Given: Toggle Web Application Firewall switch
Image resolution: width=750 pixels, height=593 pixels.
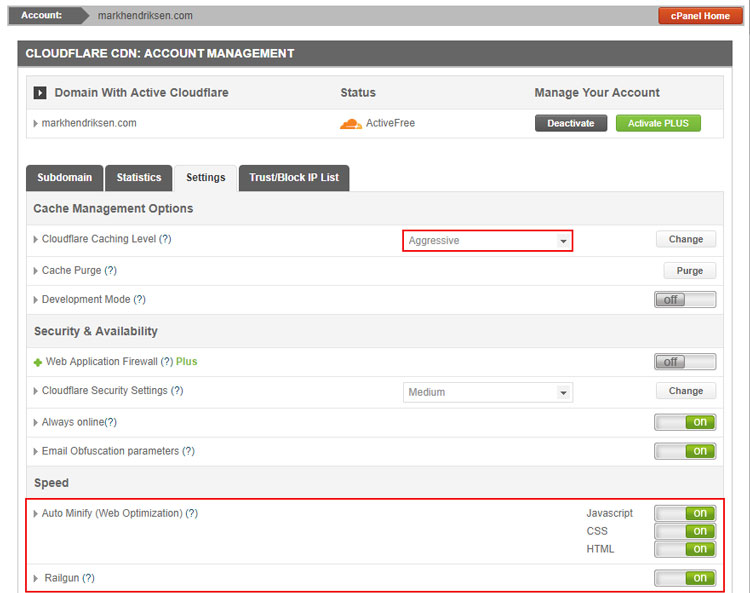Looking at the screenshot, I should [685, 362].
